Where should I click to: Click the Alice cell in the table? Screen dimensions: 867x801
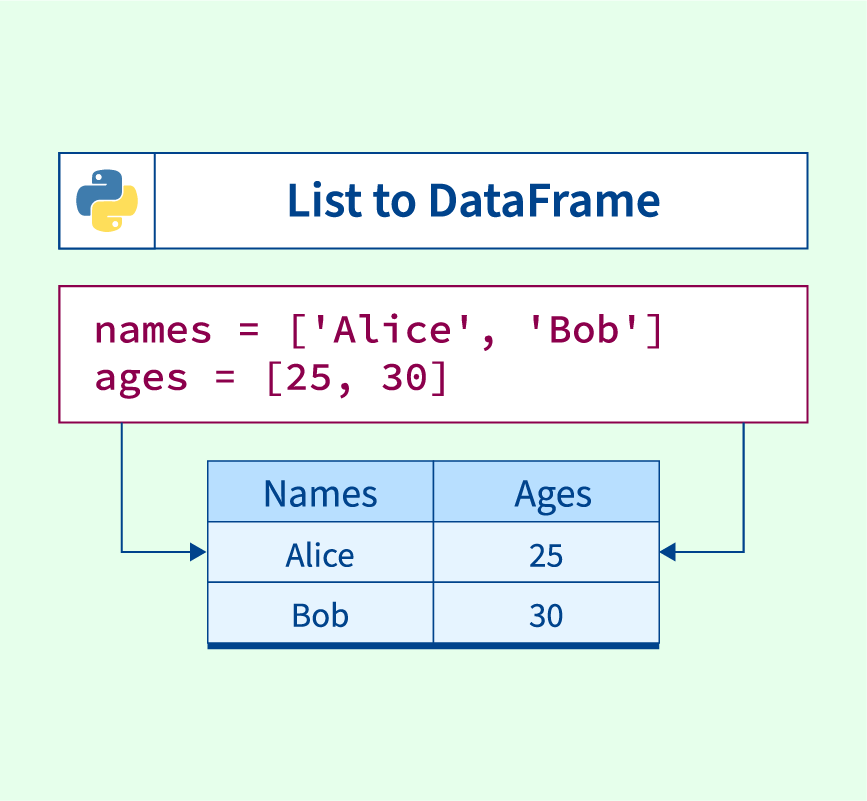click(x=320, y=555)
